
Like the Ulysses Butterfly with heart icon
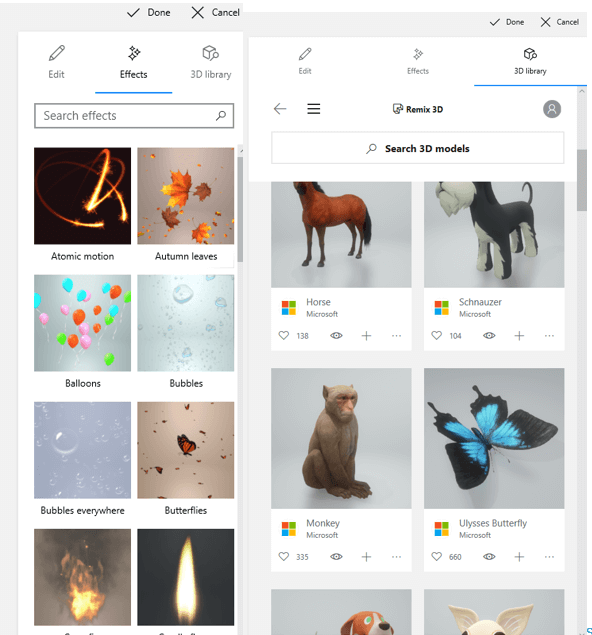click(437, 556)
